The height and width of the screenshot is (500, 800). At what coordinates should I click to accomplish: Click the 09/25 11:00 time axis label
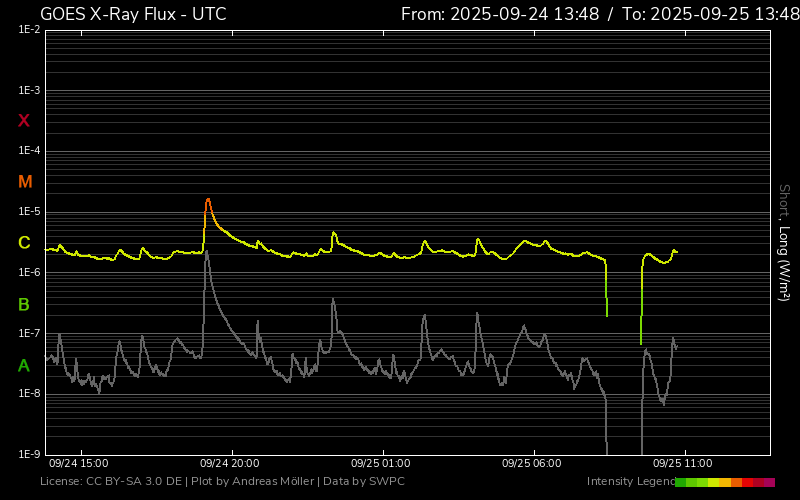click(683, 464)
